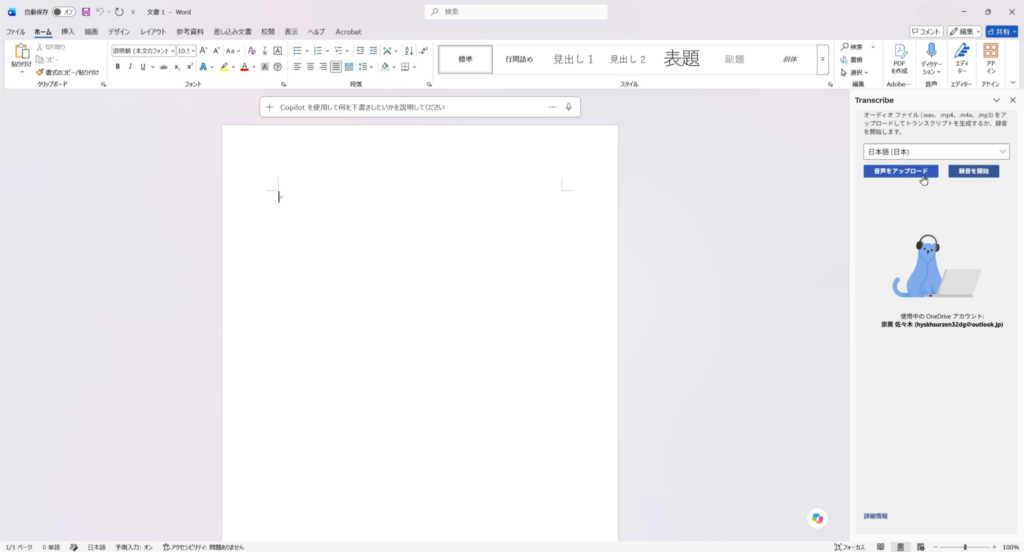
Task: Toggle Underline formatting
Action: pyautogui.click(x=142, y=67)
